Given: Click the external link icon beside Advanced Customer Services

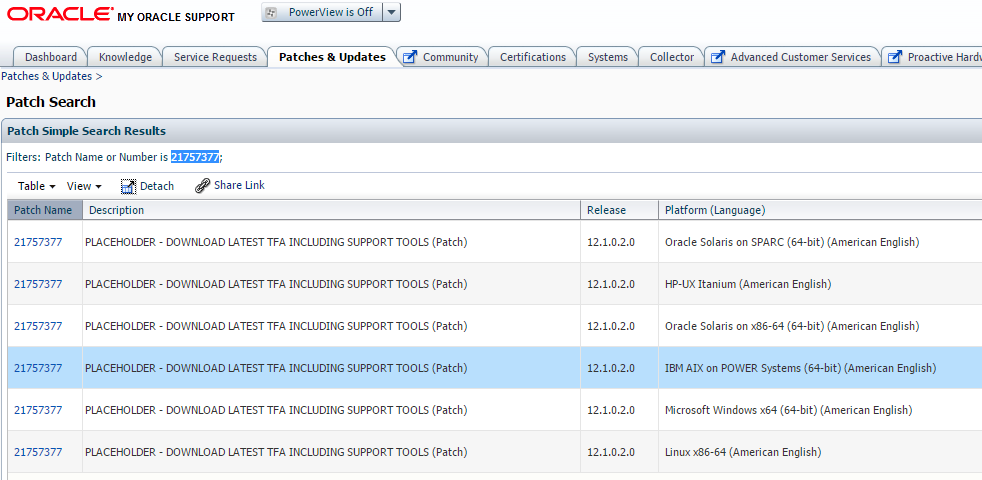Looking at the screenshot, I should tap(718, 57).
